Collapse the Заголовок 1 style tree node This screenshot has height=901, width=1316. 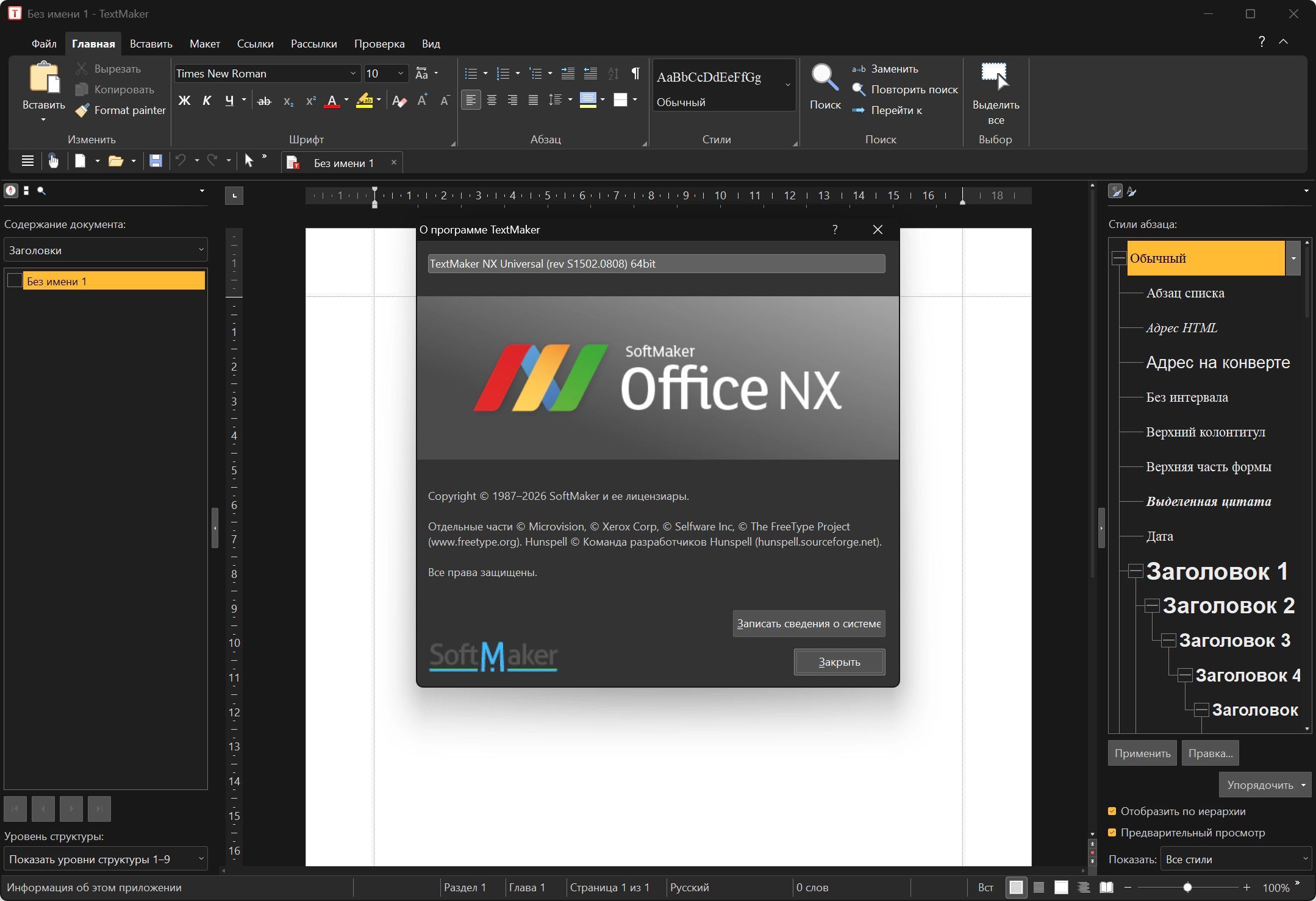tap(1135, 571)
